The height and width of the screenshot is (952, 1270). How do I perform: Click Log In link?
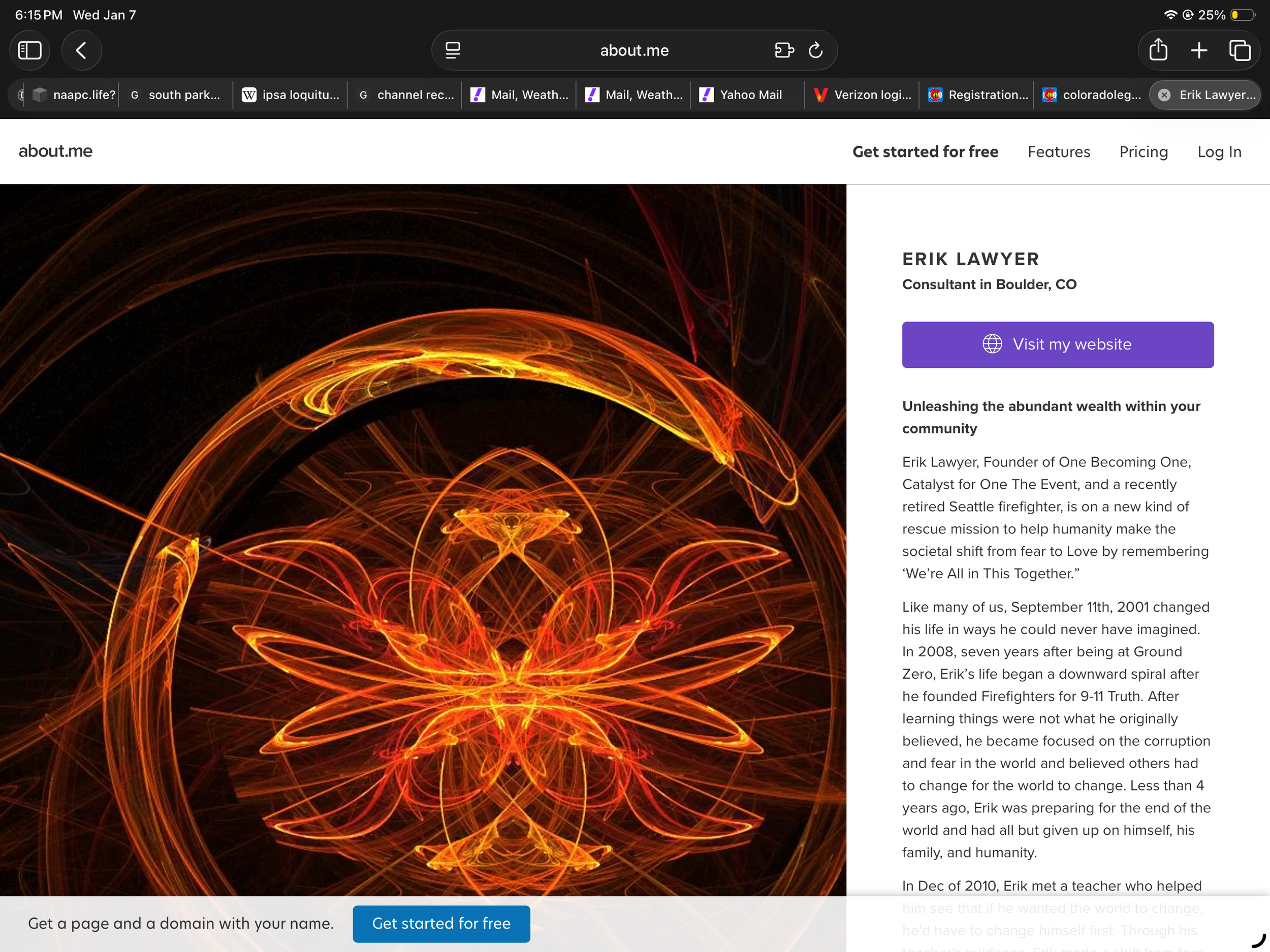[1219, 151]
